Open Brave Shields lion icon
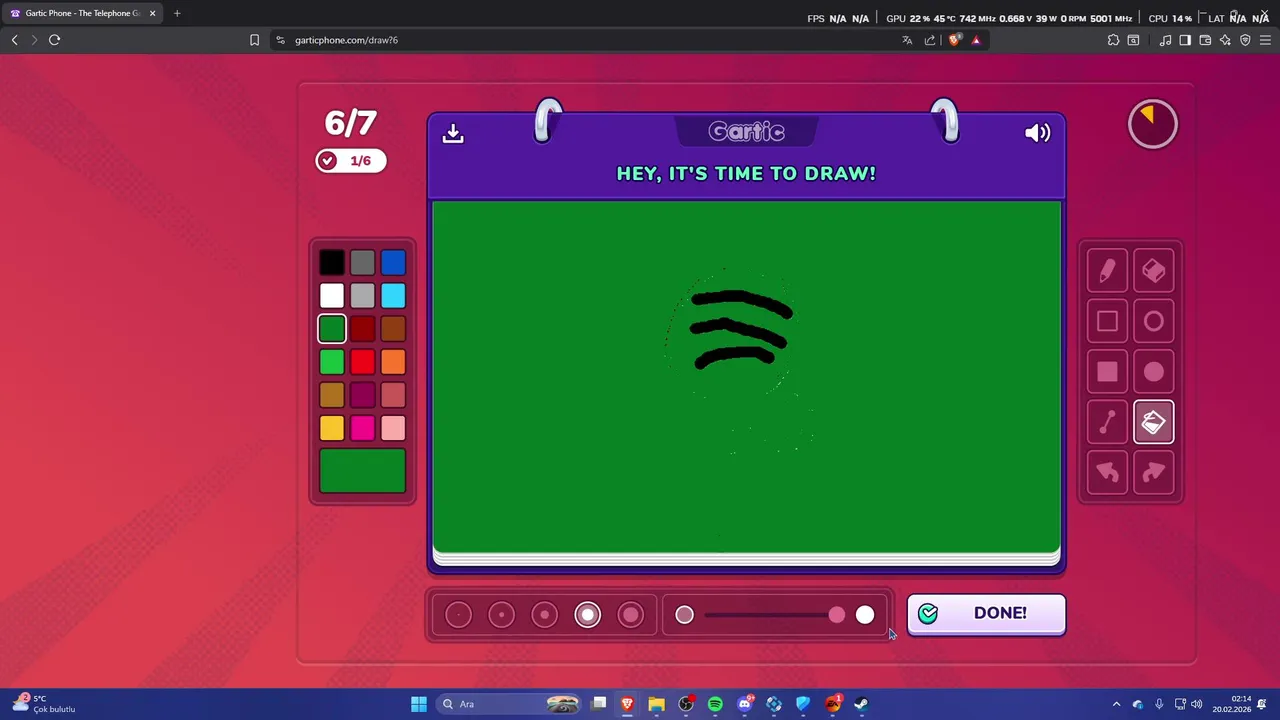1280x720 pixels. point(954,40)
